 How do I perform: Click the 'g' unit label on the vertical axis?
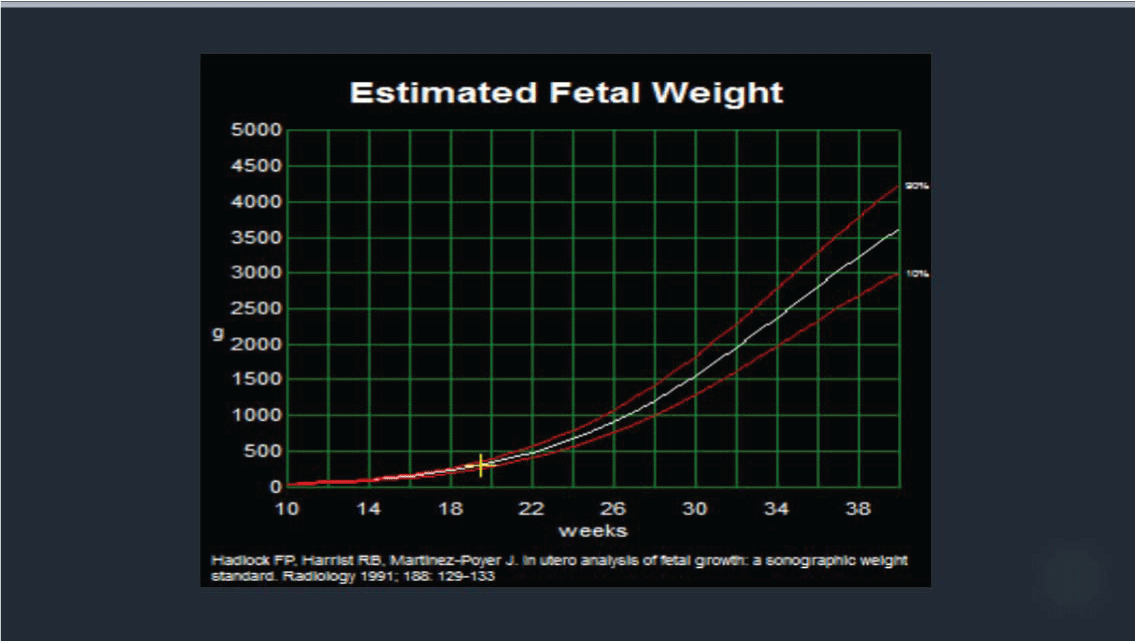(x=217, y=334)
